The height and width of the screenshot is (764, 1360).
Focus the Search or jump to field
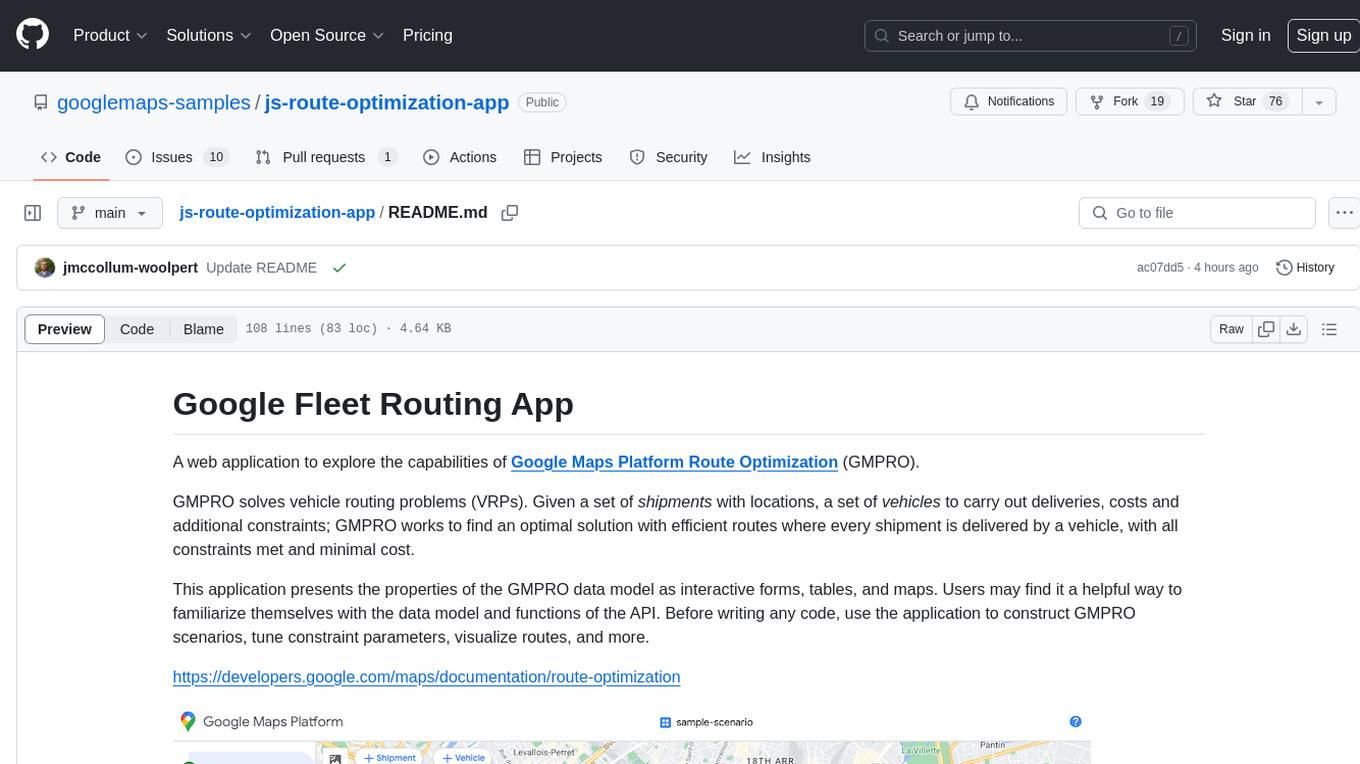point(1032,35)
